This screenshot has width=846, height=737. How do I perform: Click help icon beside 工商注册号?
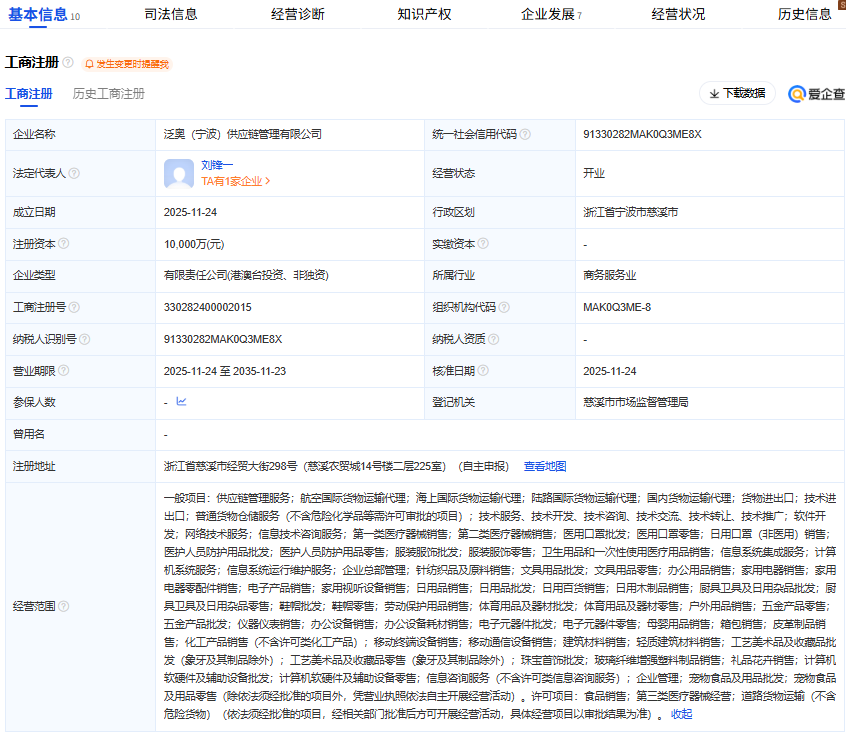74,307
